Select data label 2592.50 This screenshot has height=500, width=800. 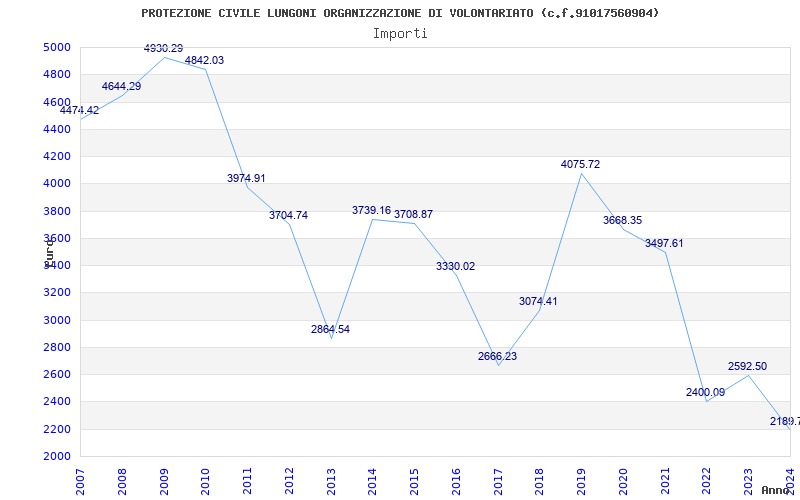(x=747, y=366)
